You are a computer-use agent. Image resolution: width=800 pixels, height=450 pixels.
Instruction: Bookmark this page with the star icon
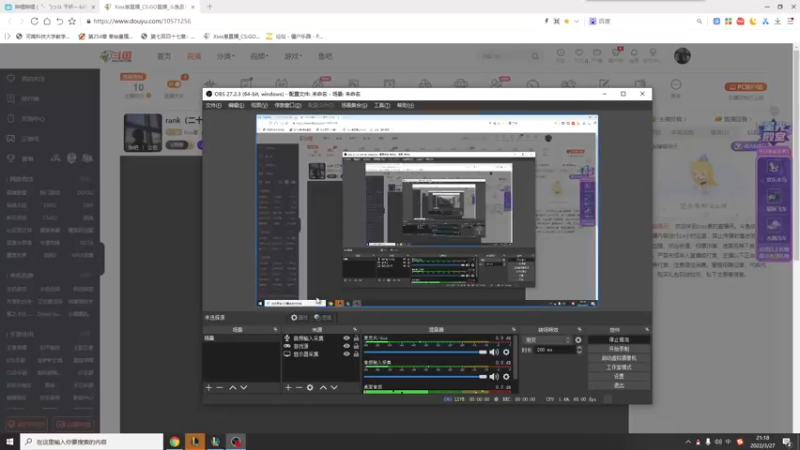point(72,21)
